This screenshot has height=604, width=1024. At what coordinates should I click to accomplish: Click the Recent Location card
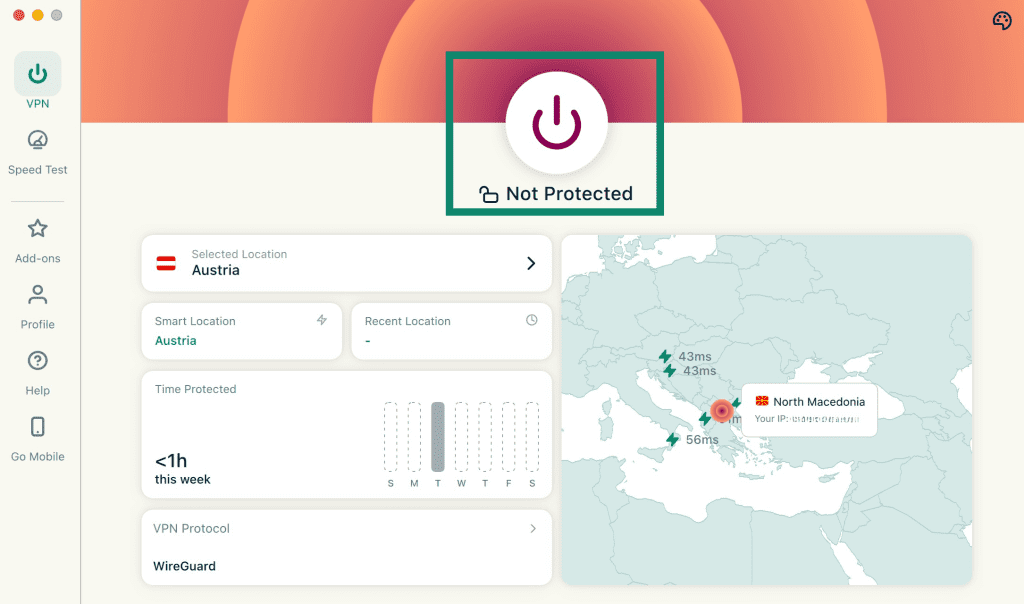451,331
